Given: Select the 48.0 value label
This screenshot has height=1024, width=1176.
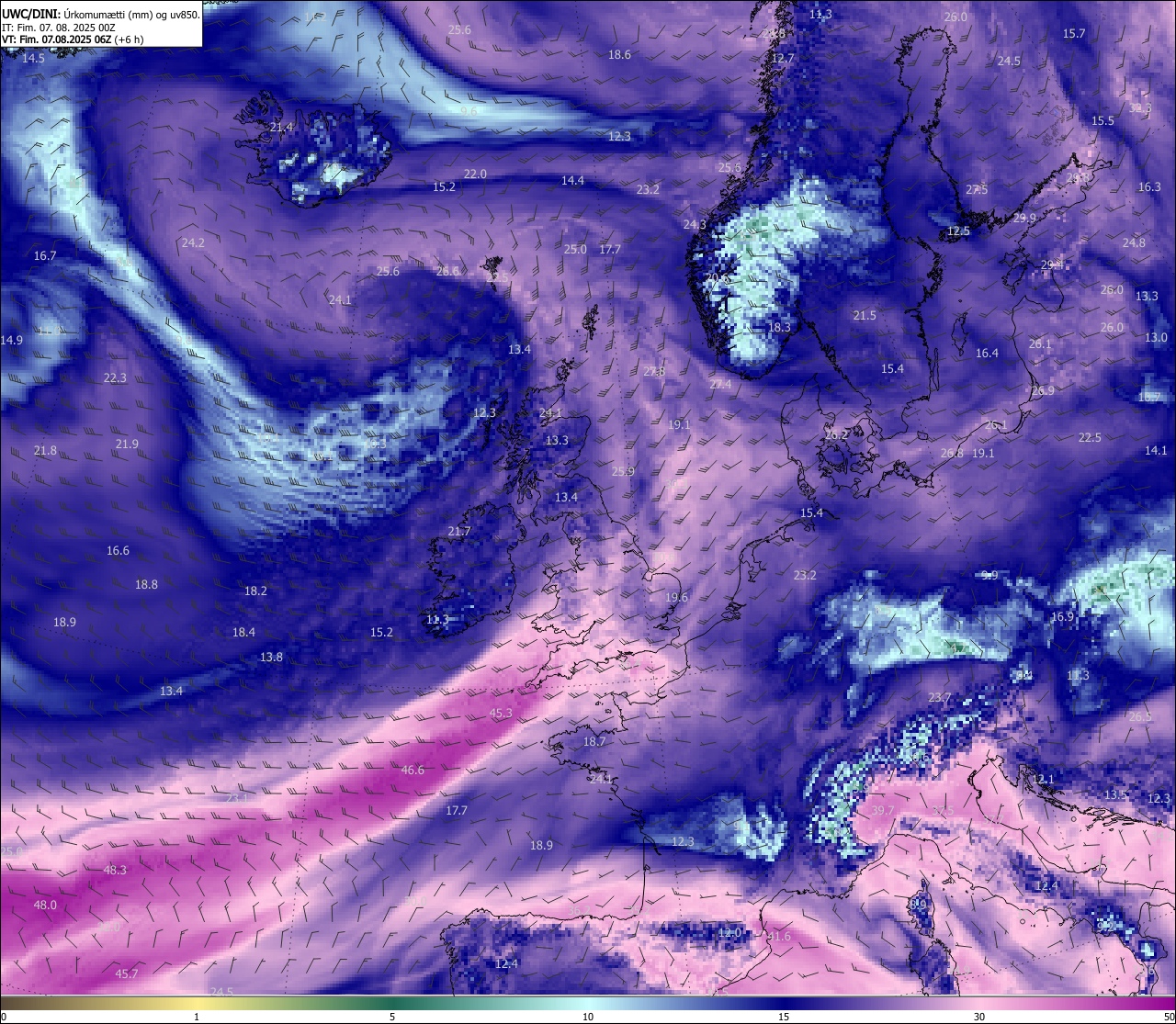Looking at the screenshot, I should pyautogui.click(x=45, y=905).
